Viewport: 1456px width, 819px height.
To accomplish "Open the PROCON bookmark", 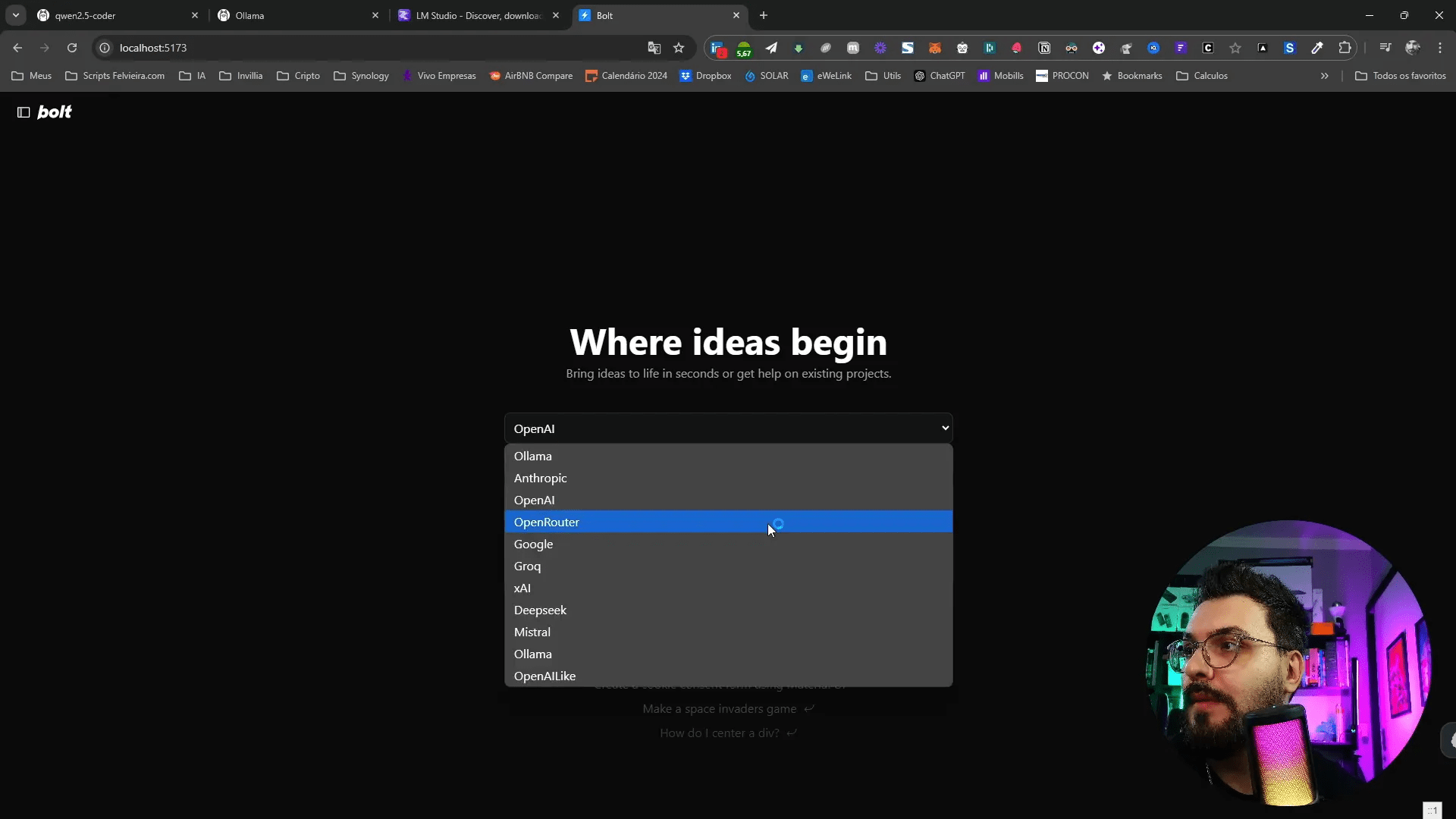I will pos(1062,76).
